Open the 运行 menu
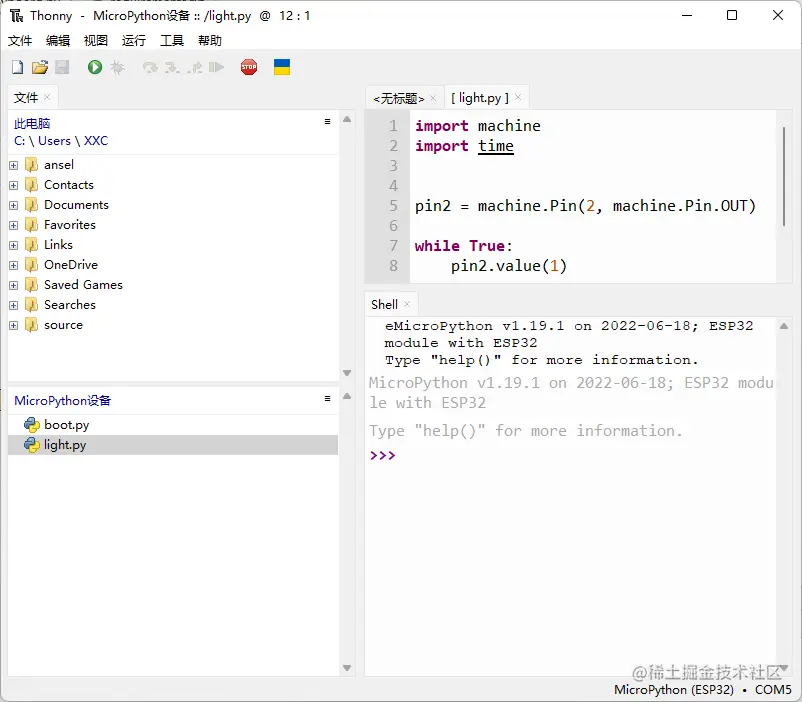Image resolution: width=802 pixels, height=702 pixels. click(134, 40)
